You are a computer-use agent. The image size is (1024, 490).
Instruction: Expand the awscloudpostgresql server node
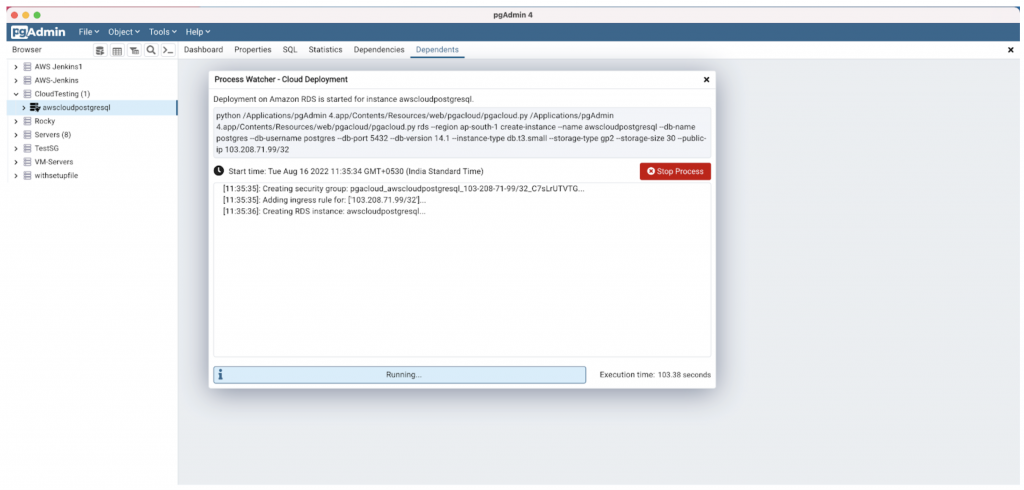tap(24, 107)
